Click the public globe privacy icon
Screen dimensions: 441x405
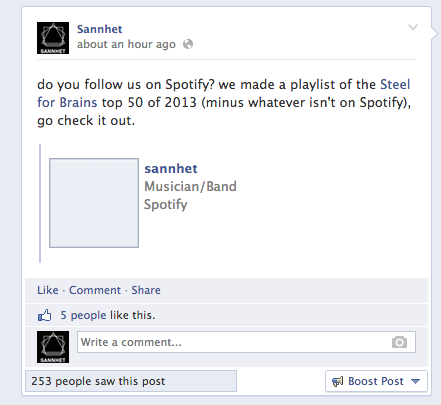pos(188,44)
